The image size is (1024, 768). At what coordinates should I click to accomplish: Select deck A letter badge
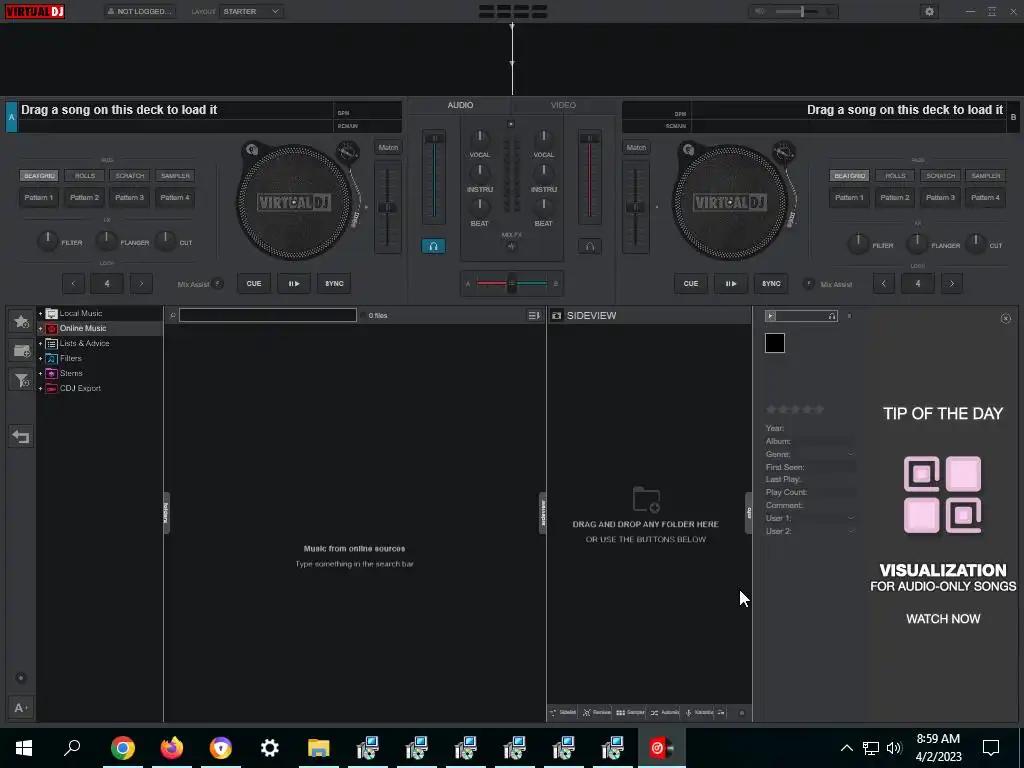(x=11, y=117)
